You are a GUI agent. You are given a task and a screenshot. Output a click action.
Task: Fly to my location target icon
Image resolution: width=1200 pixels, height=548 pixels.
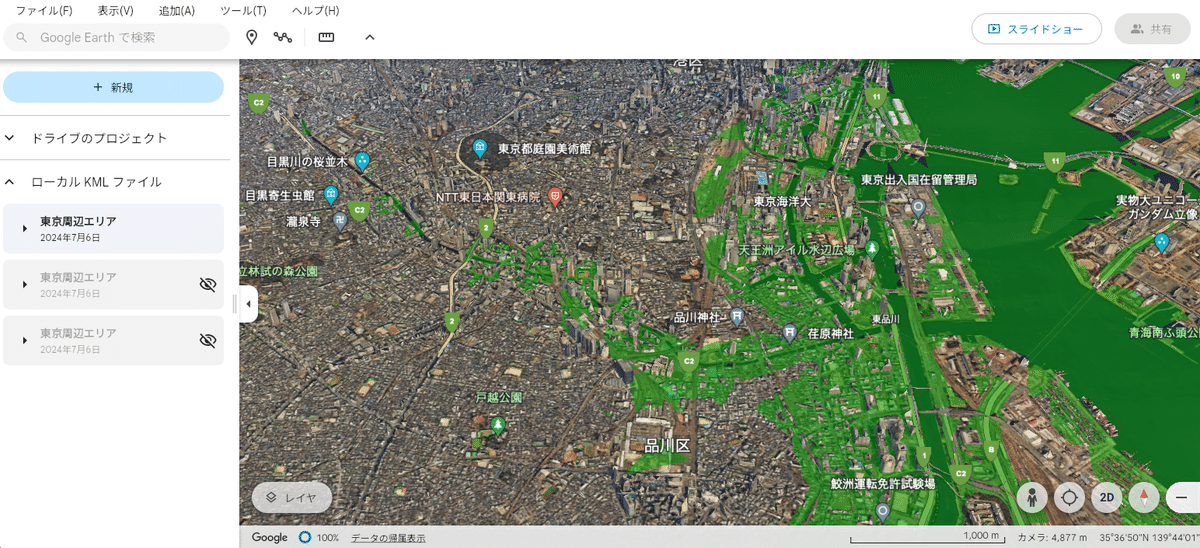(1069, 497)
